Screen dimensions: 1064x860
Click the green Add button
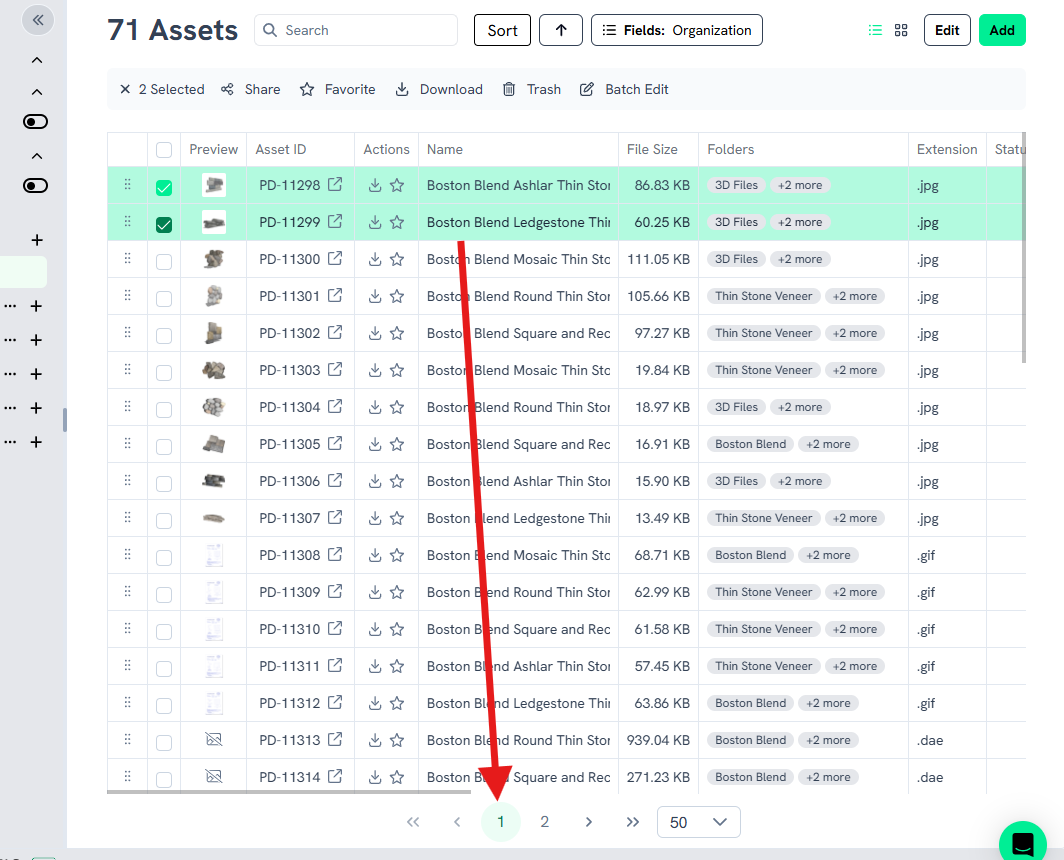click(1002, 30)
